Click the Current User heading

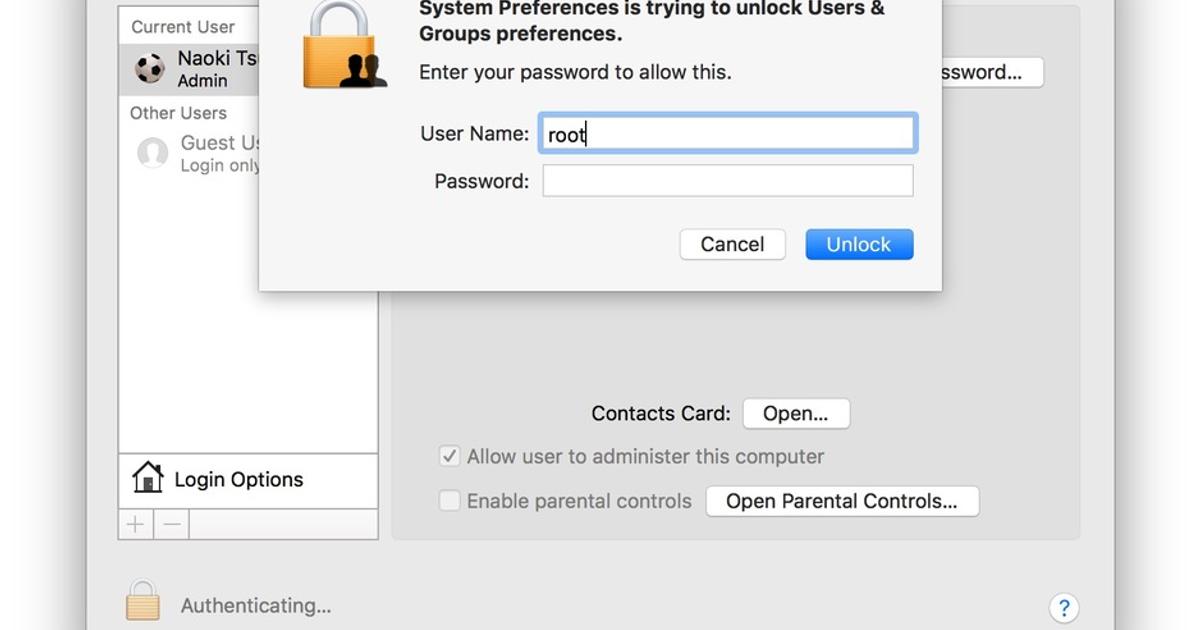(x=183, y=27)
